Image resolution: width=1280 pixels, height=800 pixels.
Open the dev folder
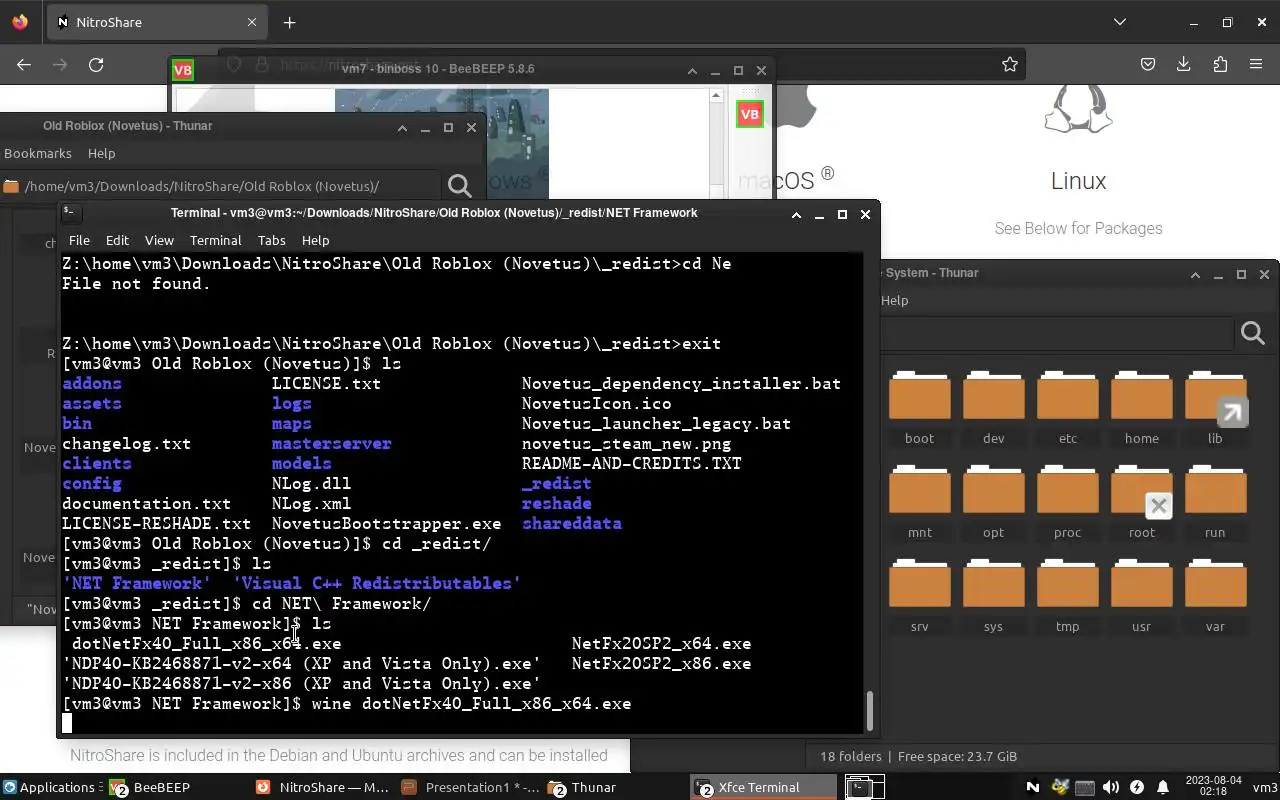(x=993, y=408)
